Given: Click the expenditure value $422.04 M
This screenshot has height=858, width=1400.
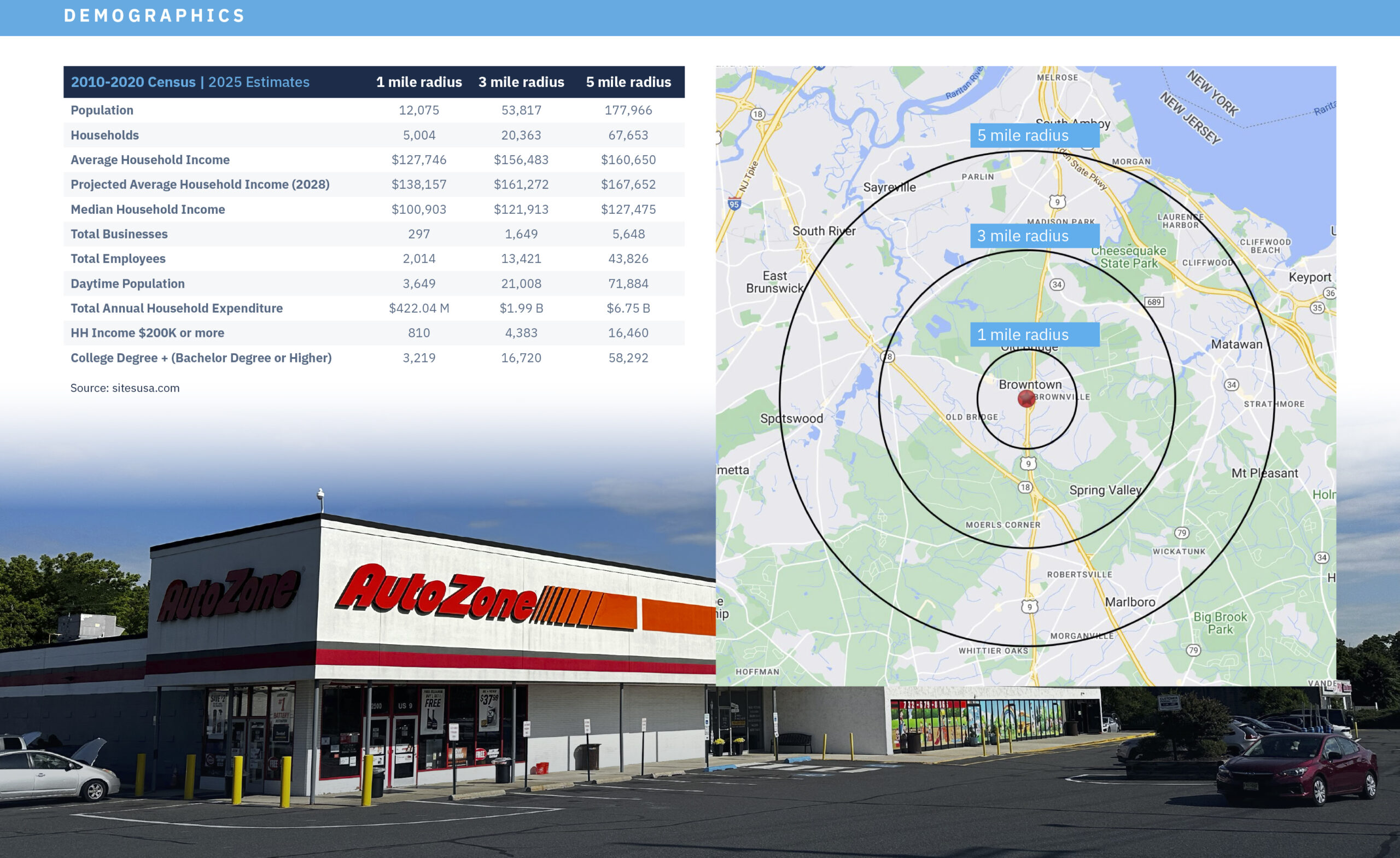Looking at the screenshot, I should click(419, 308).
